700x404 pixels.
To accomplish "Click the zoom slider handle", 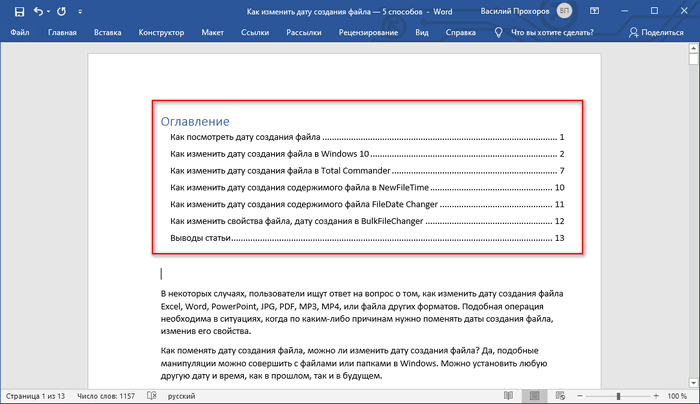I will tap(618, 396).
